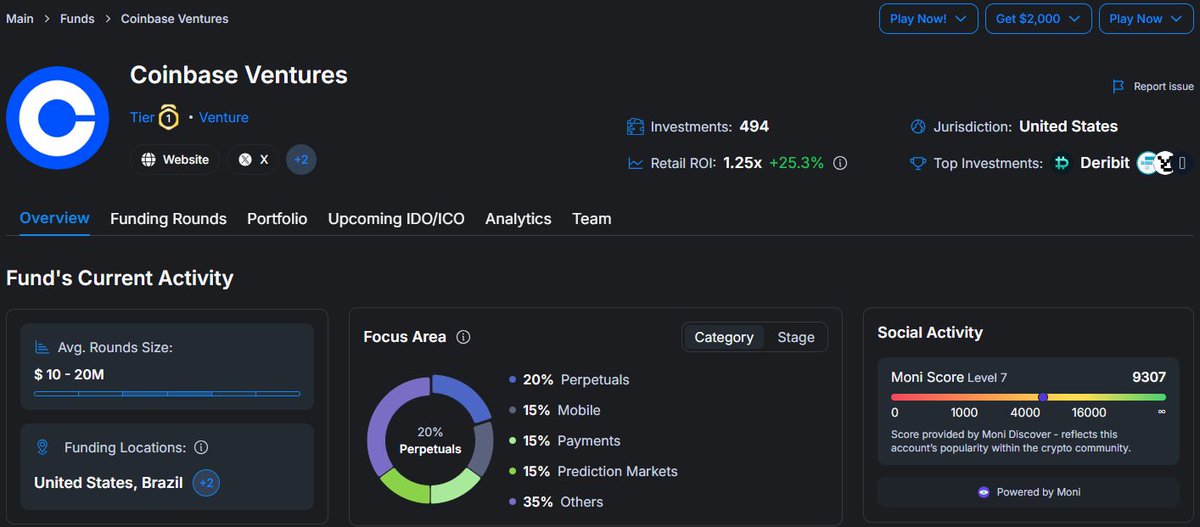This screenshot has height=527, width=1200.
Task: Switch to the Overview tab
Action: [54, 218]
